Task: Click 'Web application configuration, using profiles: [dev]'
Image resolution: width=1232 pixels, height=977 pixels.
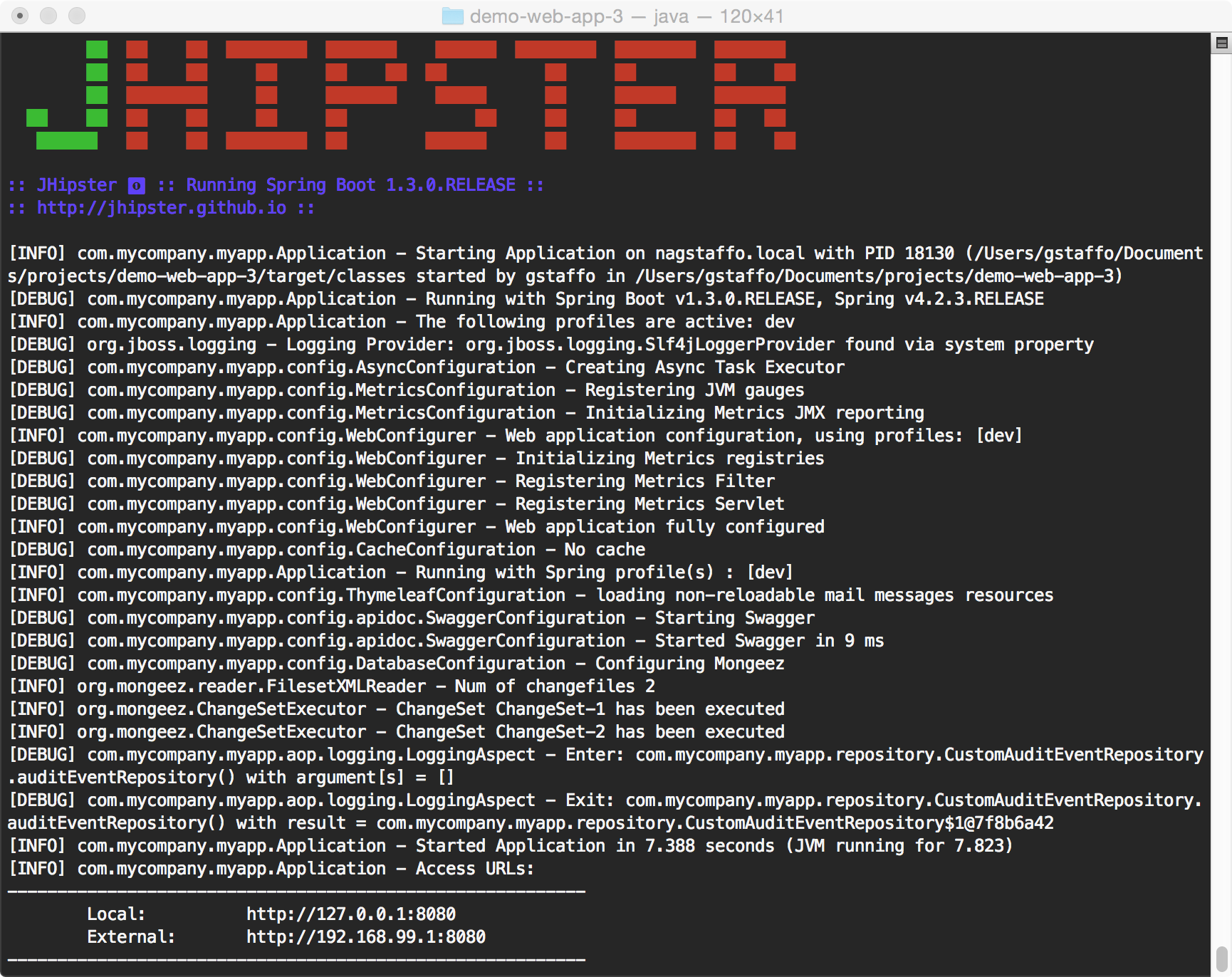Action: tap(764, 436)
